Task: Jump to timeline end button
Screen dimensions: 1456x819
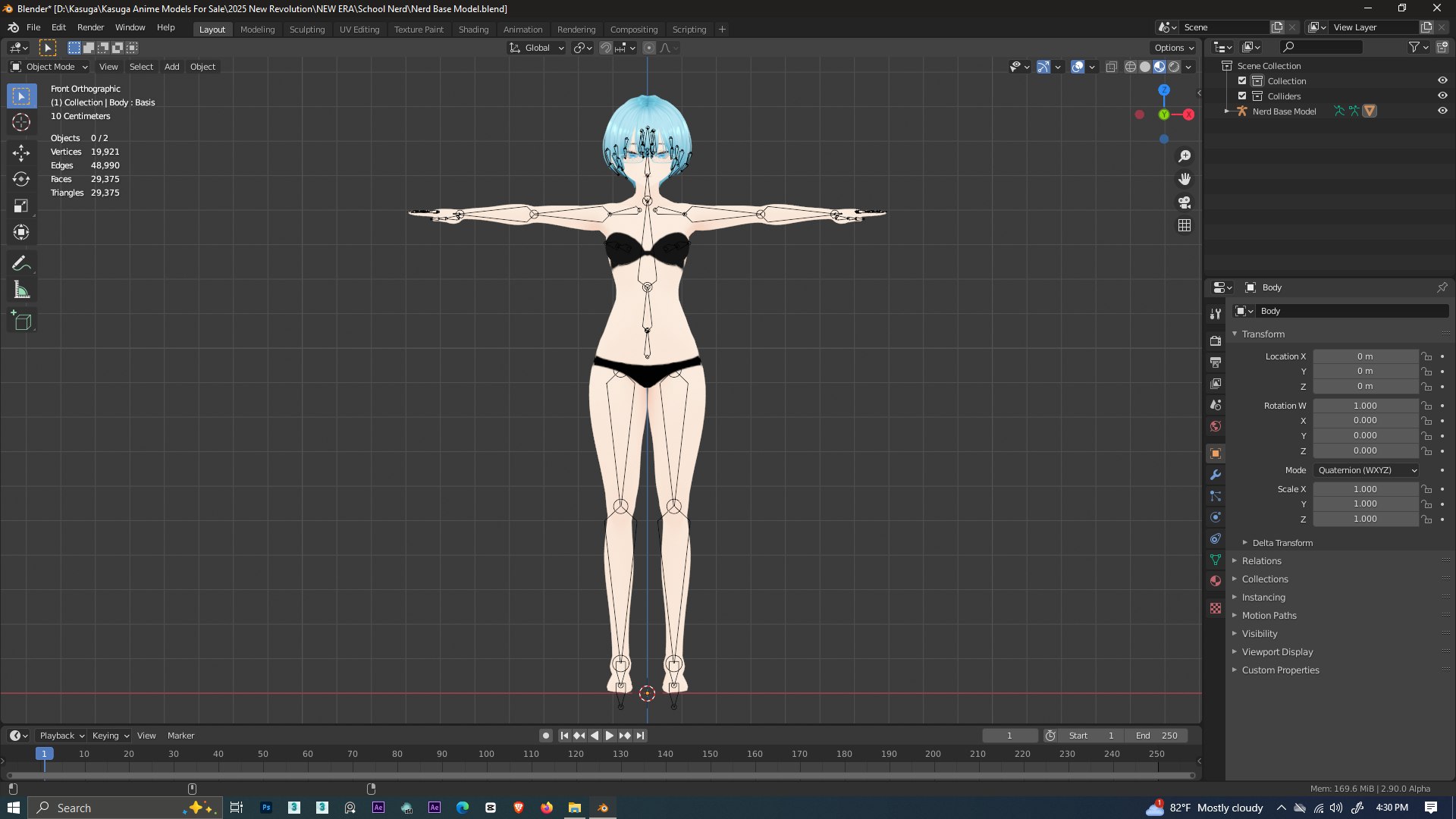Action: pos(641,736)
